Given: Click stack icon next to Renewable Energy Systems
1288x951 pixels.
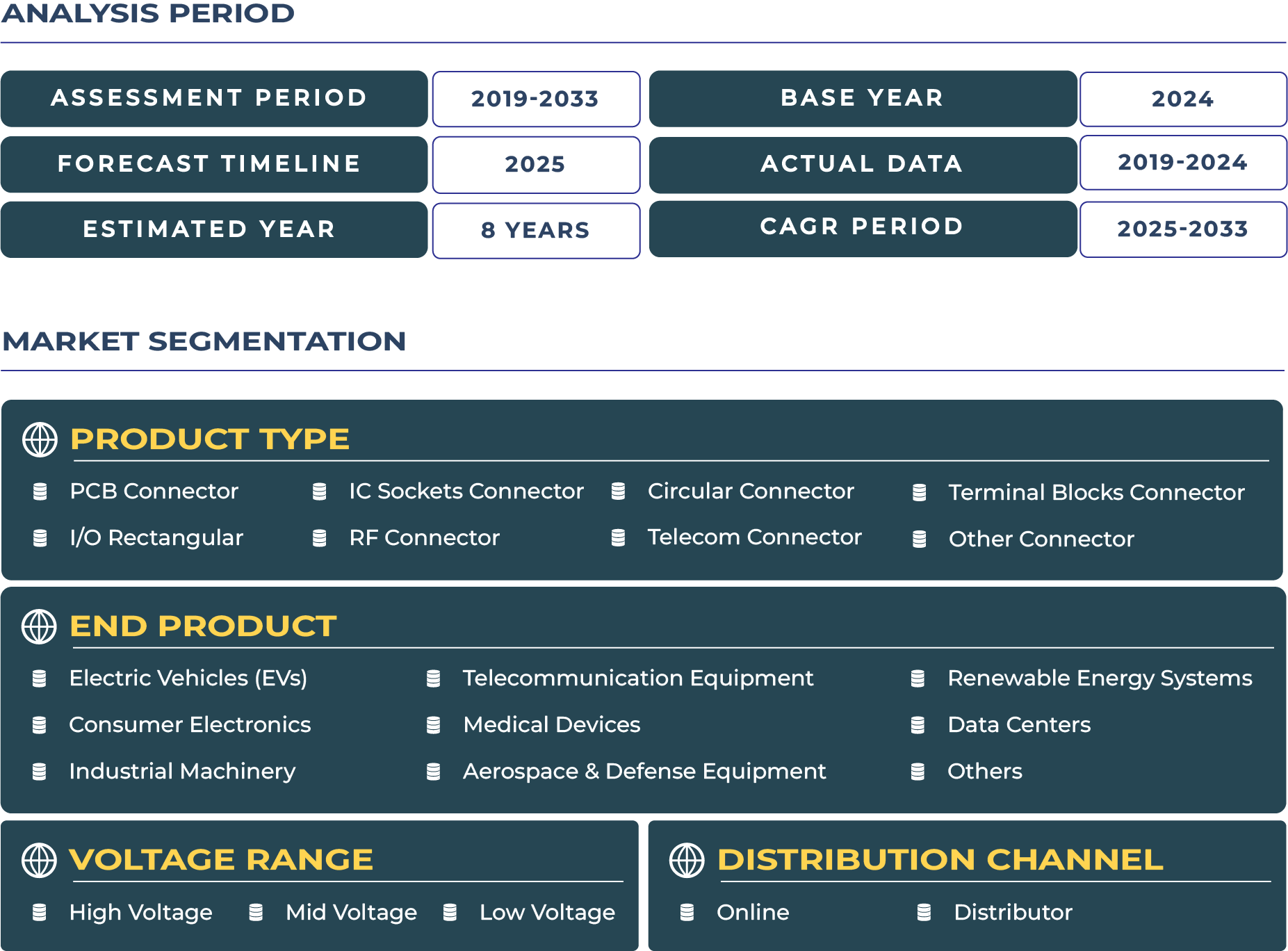Looking at the screenshot, I should click(x=918, y=678).
